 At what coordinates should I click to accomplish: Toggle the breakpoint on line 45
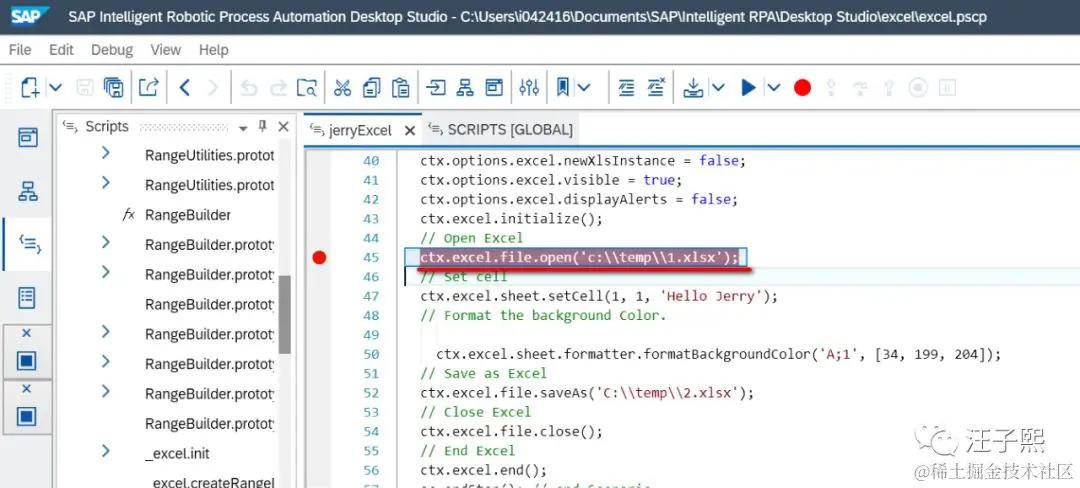(318, 257)
